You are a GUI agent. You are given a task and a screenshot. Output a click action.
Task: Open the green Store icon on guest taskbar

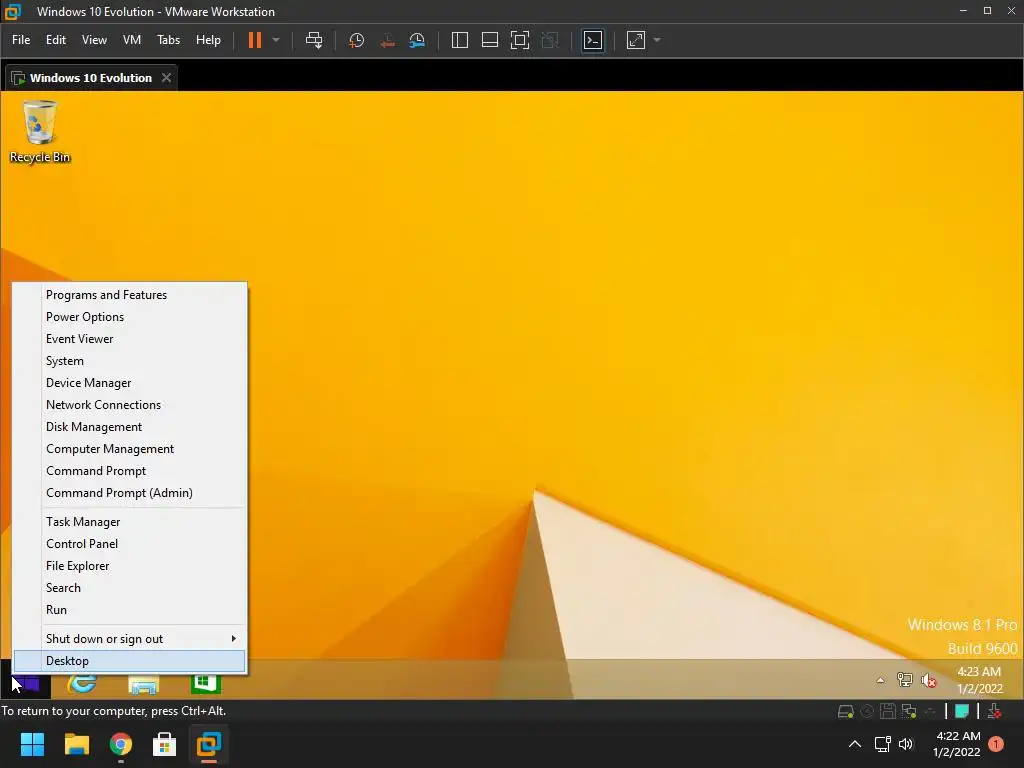205,684
